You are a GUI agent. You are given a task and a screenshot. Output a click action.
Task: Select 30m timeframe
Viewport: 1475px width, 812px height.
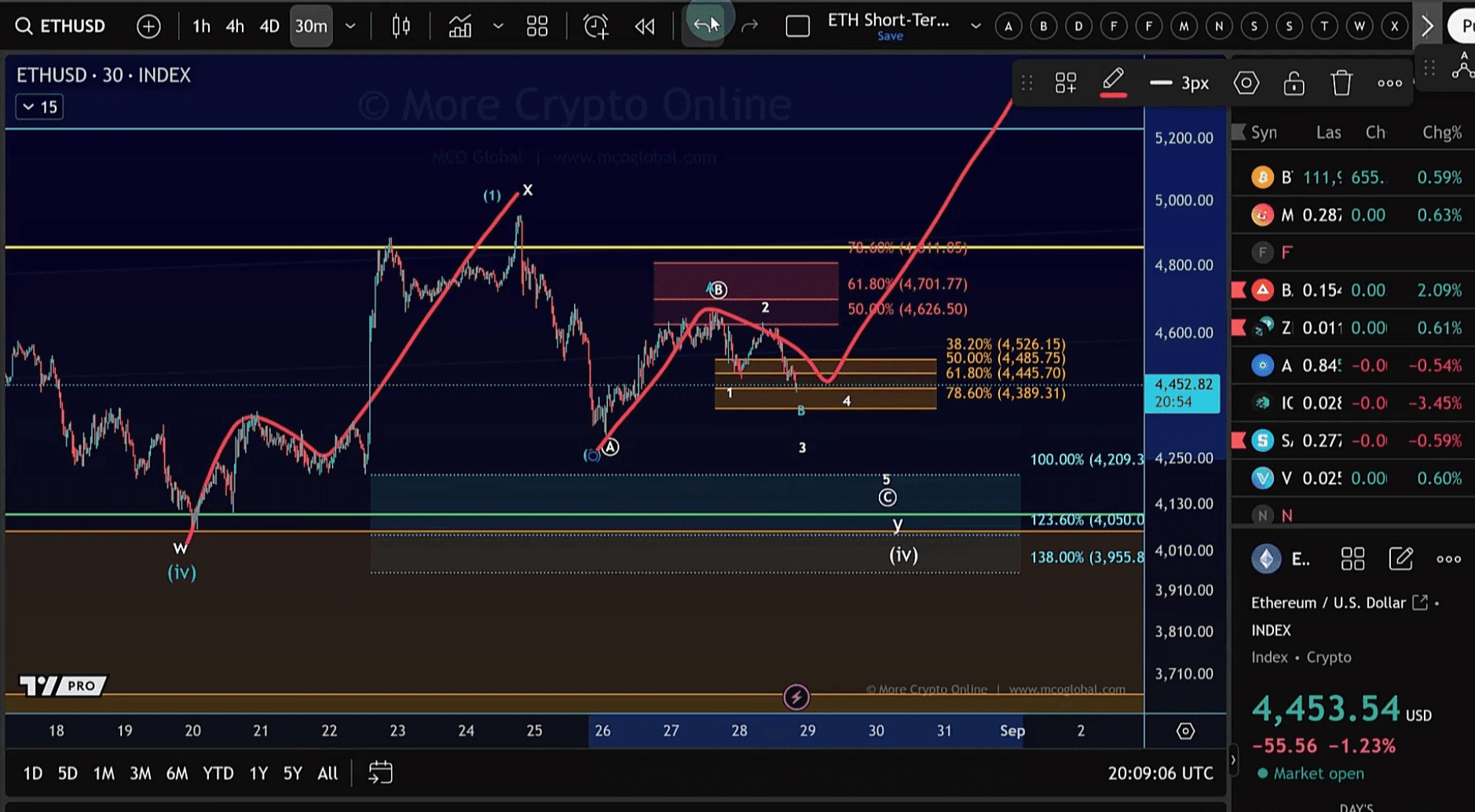click(x=311, y=26)
